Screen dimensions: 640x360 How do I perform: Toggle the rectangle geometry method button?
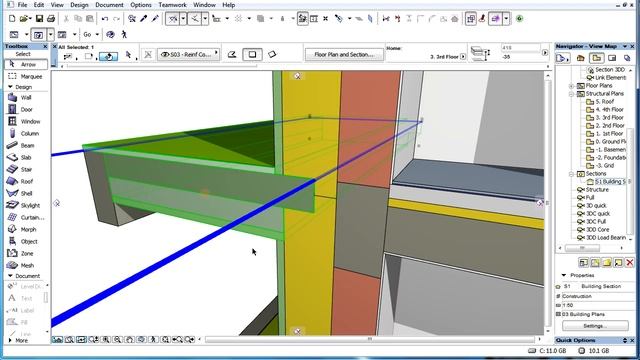252,54
